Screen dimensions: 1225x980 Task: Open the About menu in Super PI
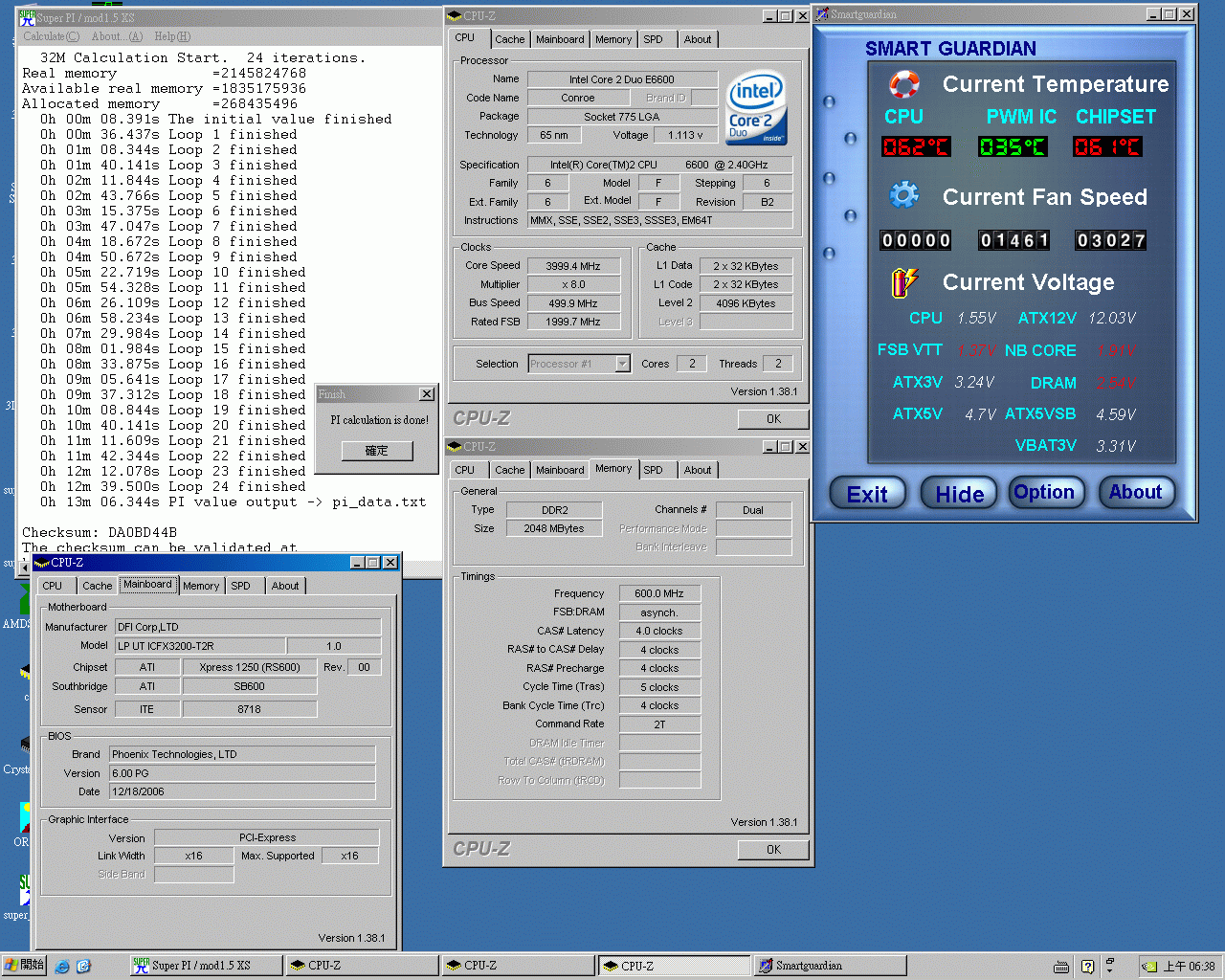point(117,36)
